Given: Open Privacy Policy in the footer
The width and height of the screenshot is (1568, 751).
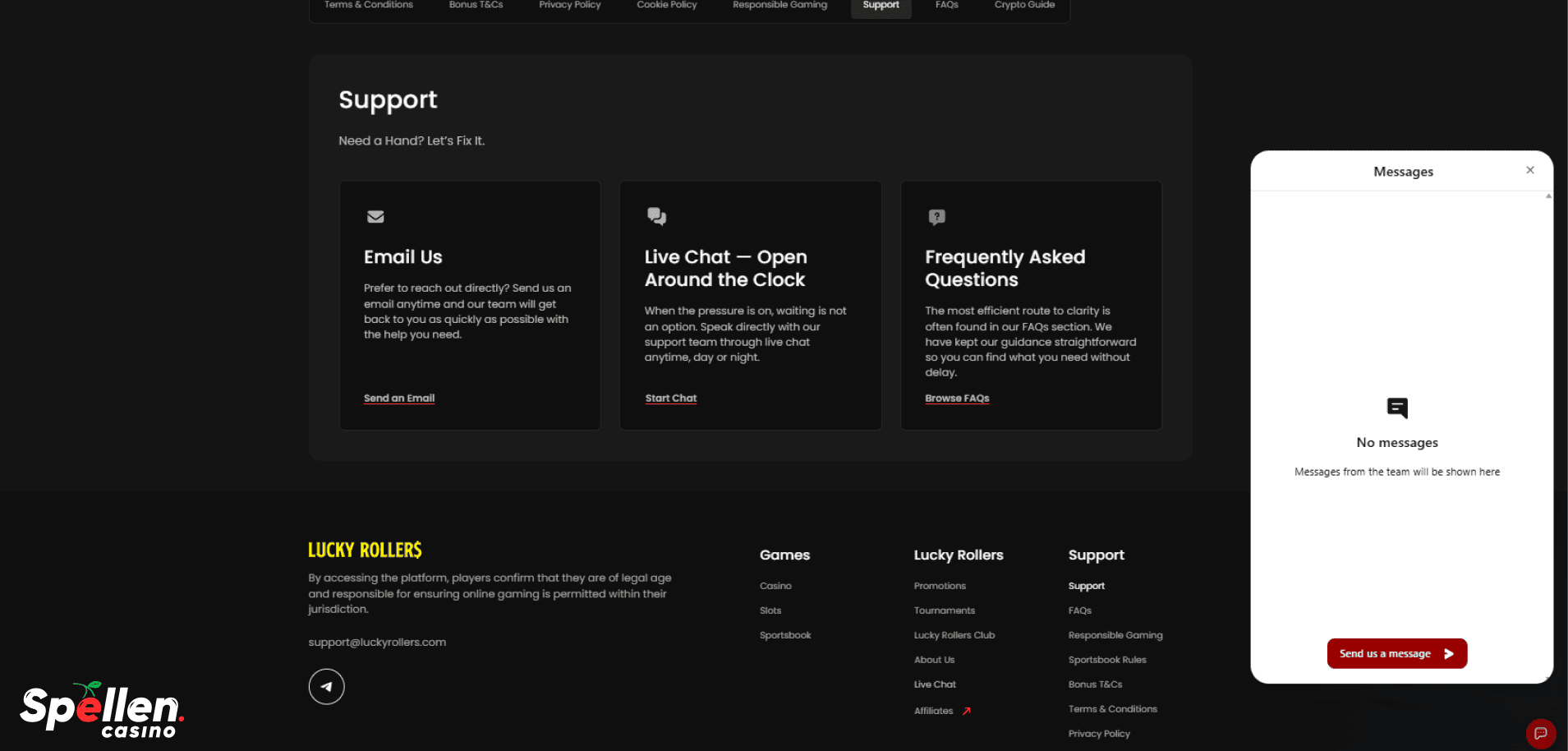Looking at the screenshot, I should [1099, 734].
